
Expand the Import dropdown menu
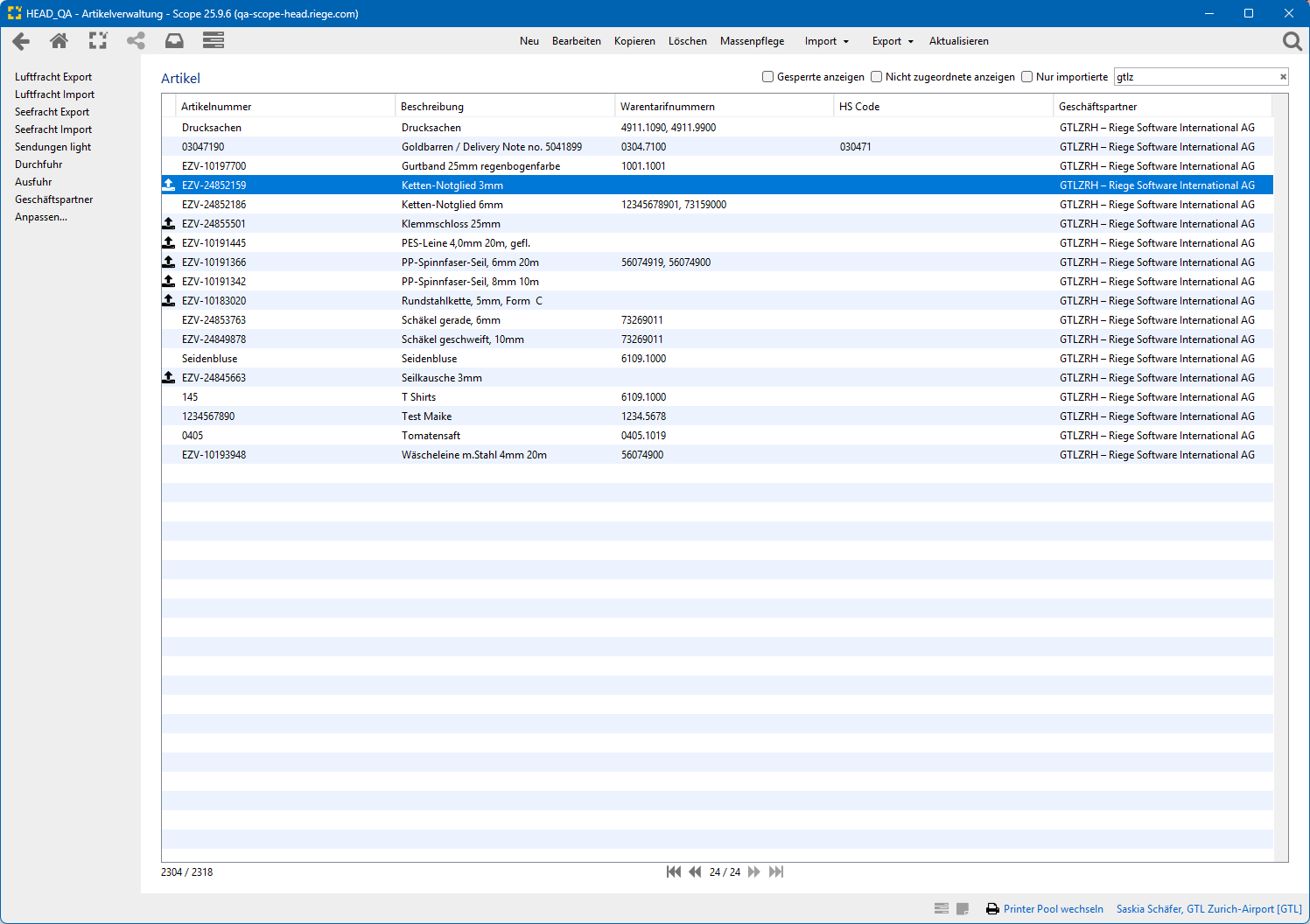pyautogui.click(x=826, y=41)
